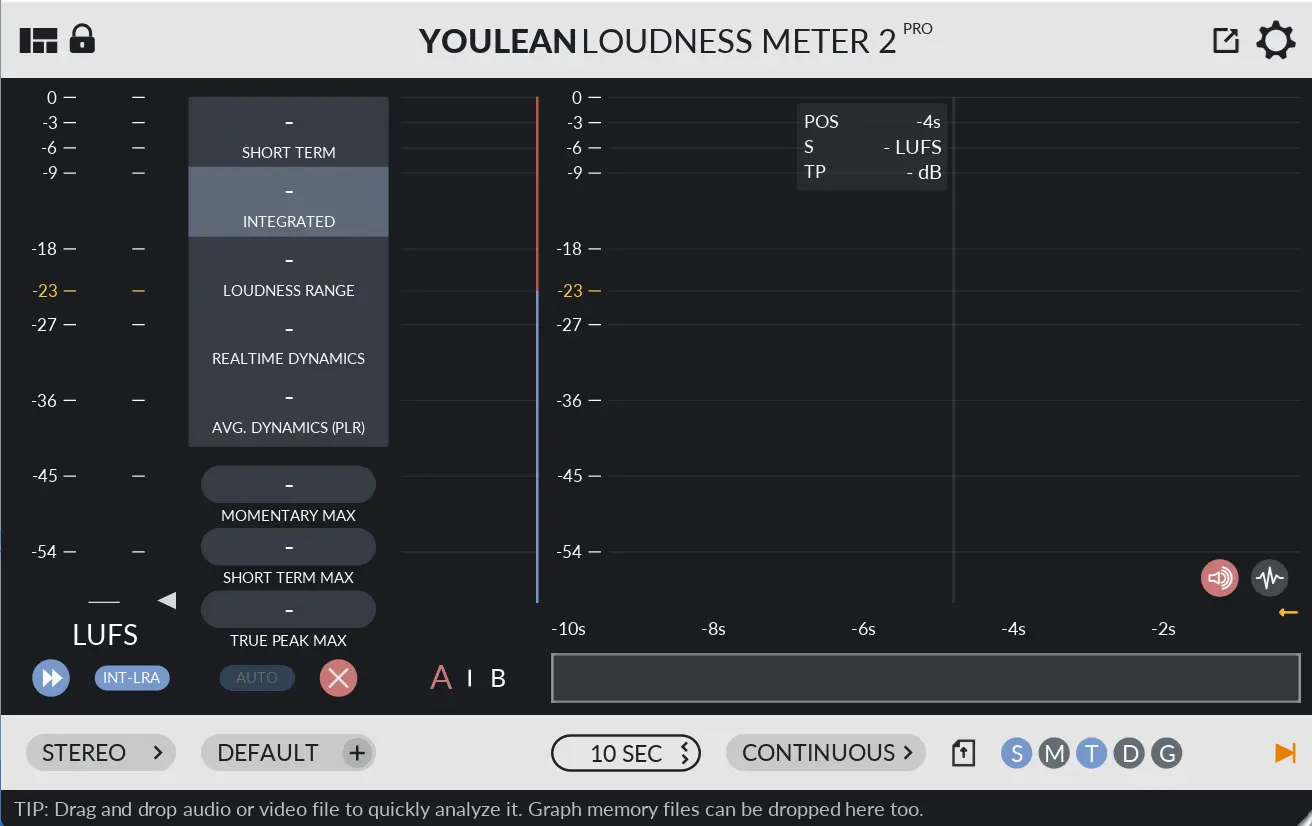This screenshot has height=826, width=1312.
Task: Open the export file icon
Action: pyautogui.click(x=962, y=753)
